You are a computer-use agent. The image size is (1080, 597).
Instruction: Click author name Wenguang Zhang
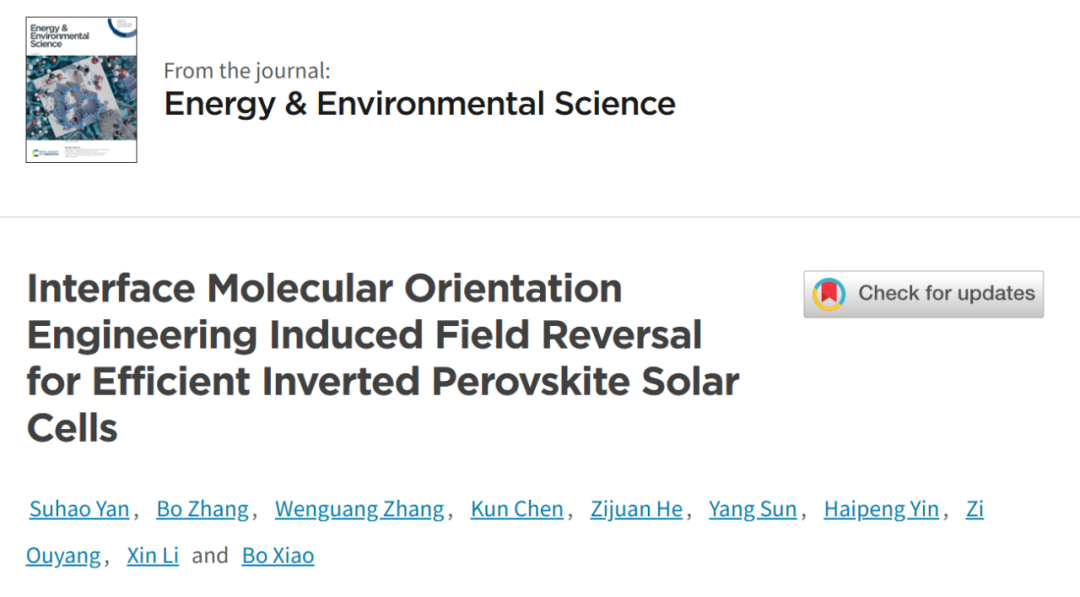pyautogui.click(x=359, y=509)
